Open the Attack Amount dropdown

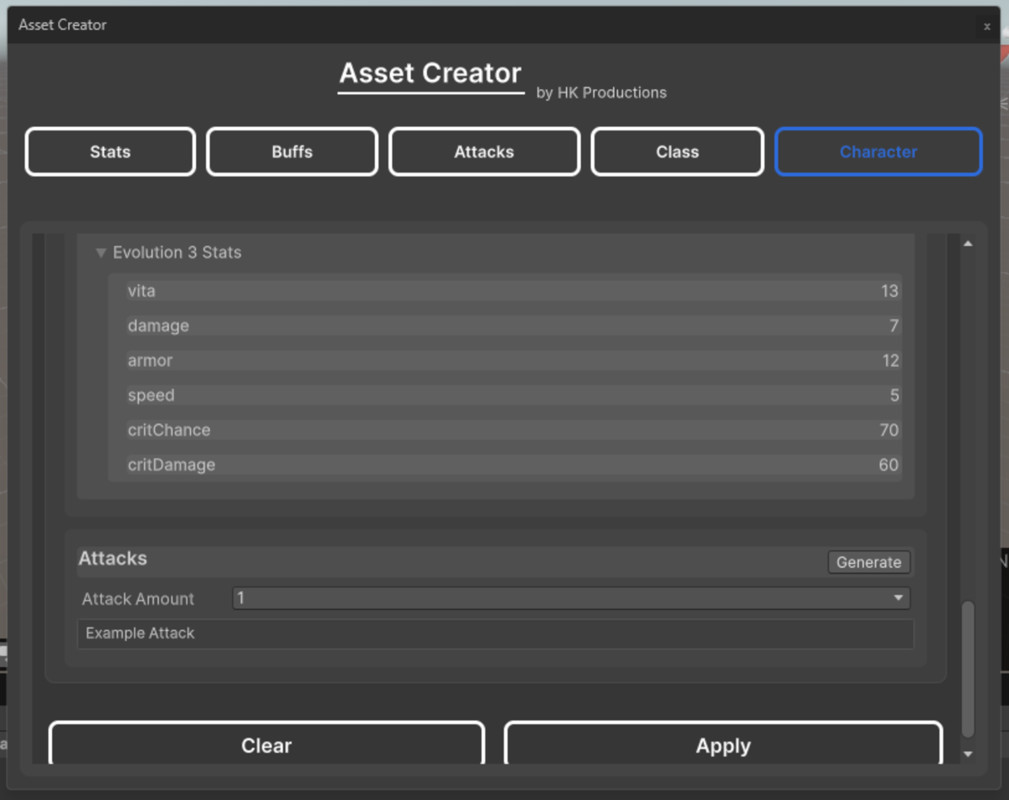[570, 598]
